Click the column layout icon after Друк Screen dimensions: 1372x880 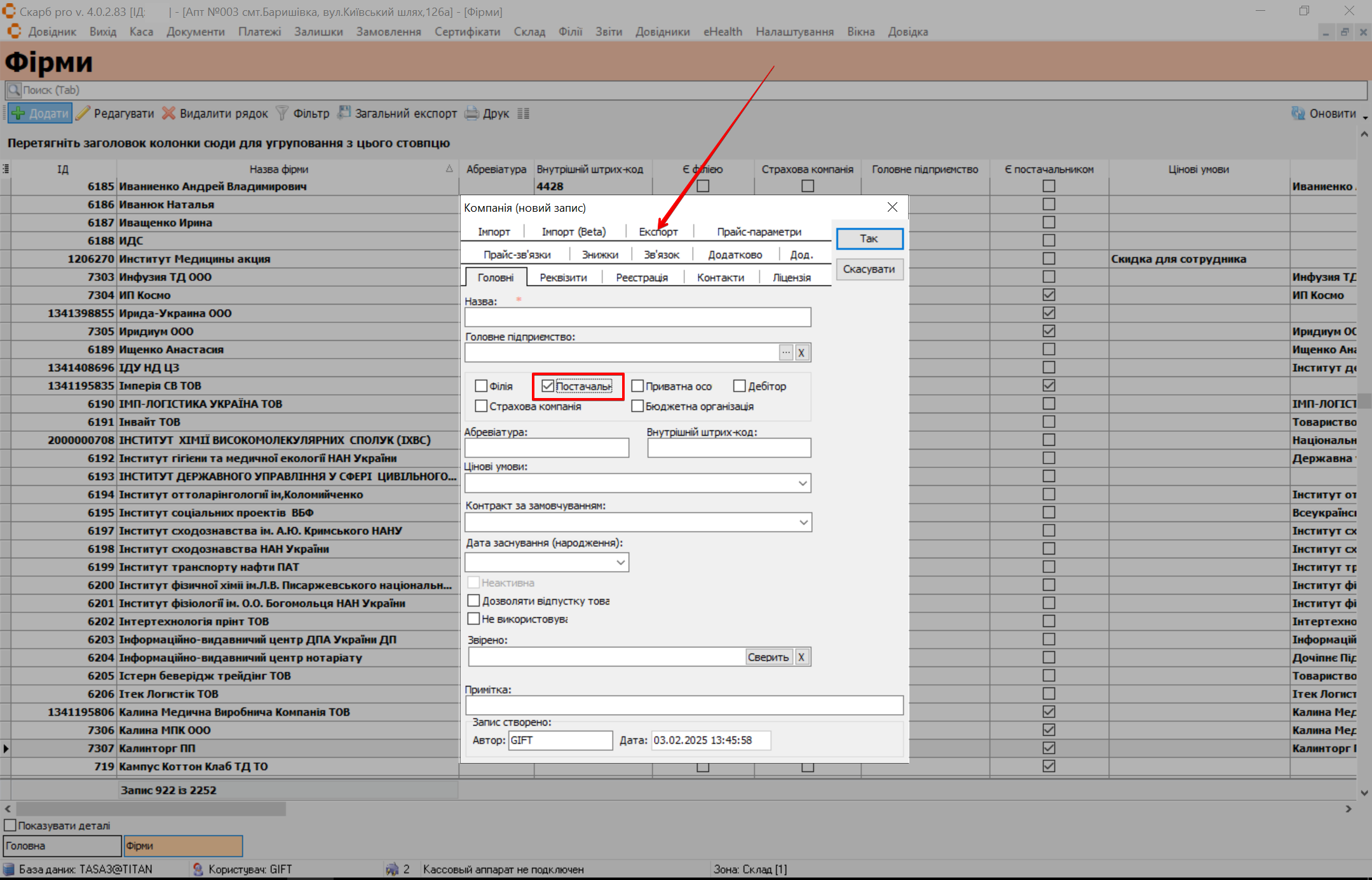point(523,114)
